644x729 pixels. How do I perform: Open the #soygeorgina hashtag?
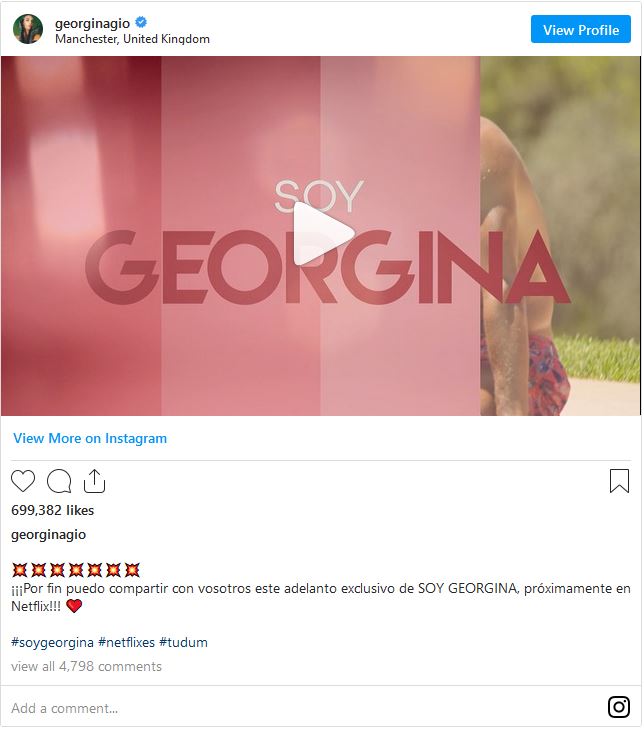pyautogui.click(x=53, y=643)
